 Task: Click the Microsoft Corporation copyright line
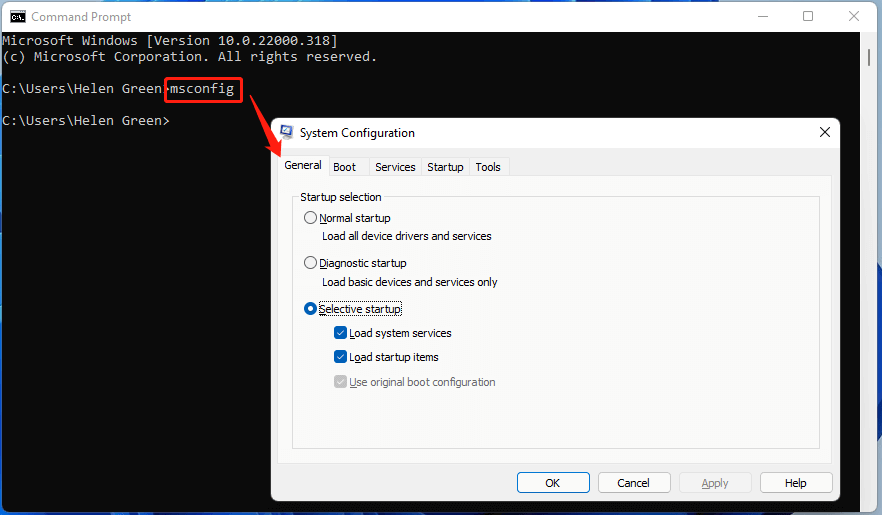click(x=189, y=57)
